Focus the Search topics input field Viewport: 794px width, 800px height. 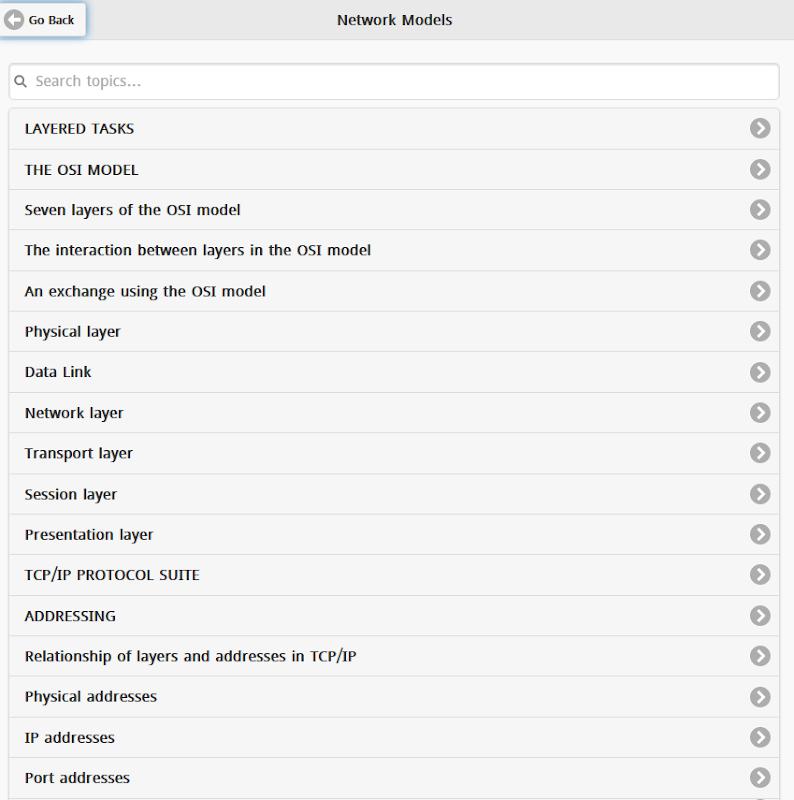pyautogui.click(x=400, y=82)
